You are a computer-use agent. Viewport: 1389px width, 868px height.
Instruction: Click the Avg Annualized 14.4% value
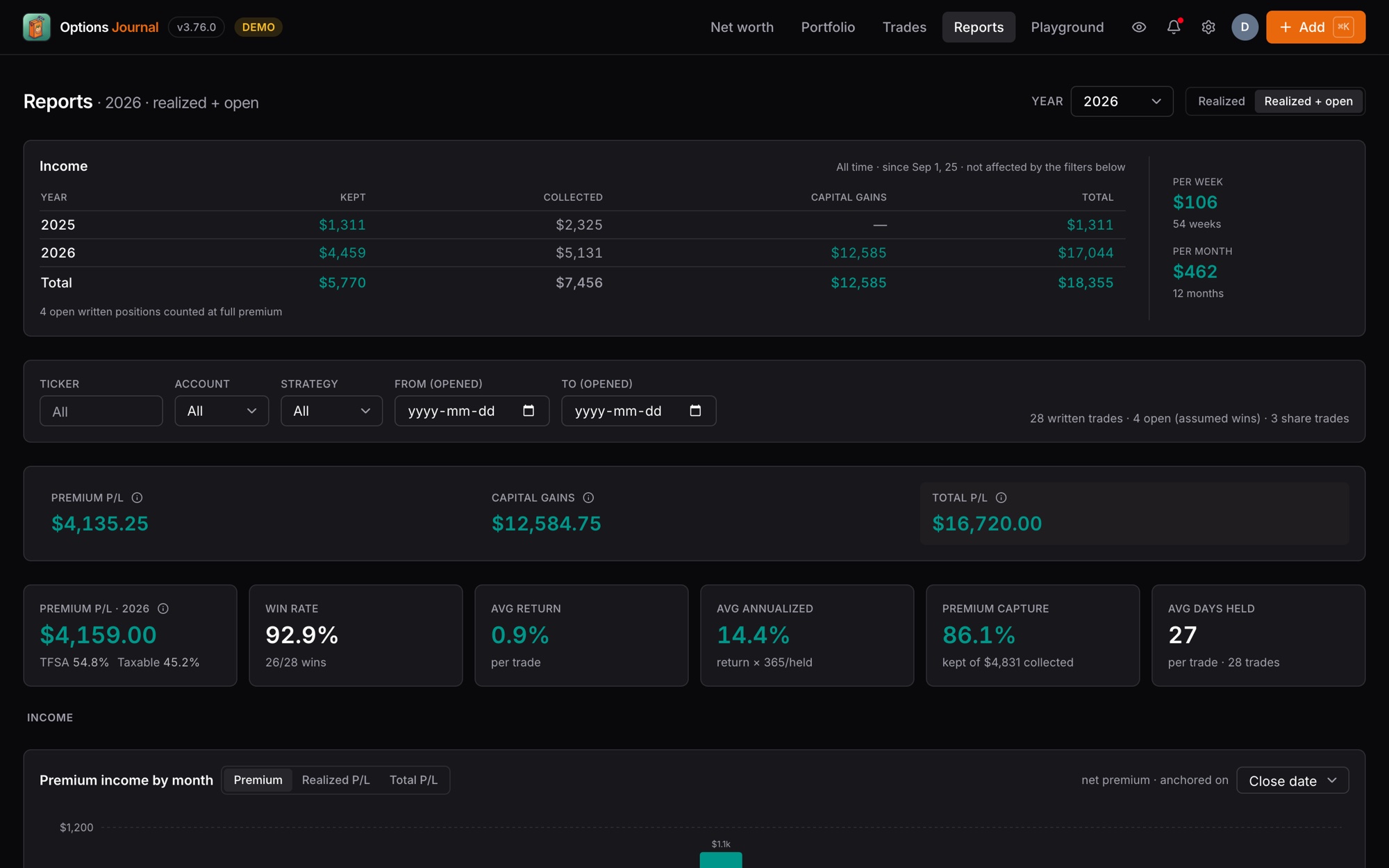[x=753, y=635]
